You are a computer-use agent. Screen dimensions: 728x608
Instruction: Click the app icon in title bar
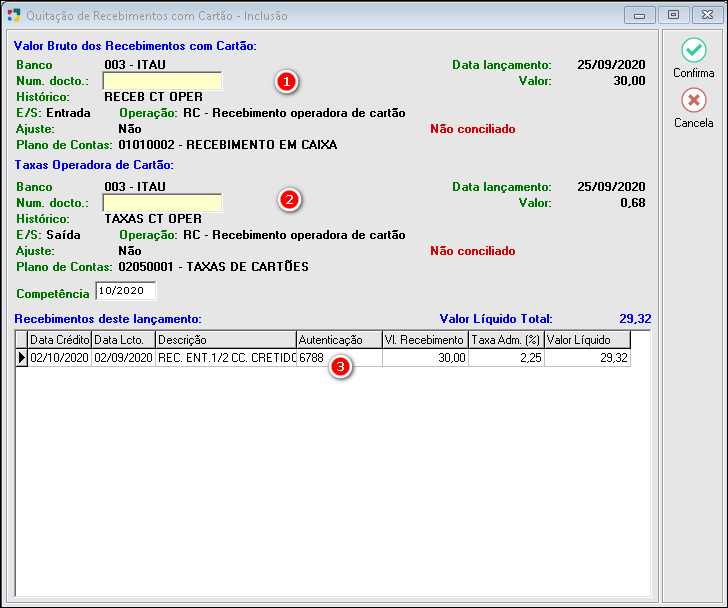pos(14,15)
